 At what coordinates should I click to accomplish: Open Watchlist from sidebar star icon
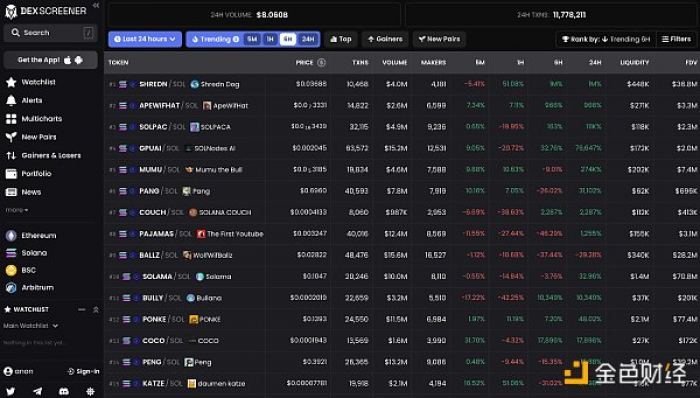click(x=11, y=82)
